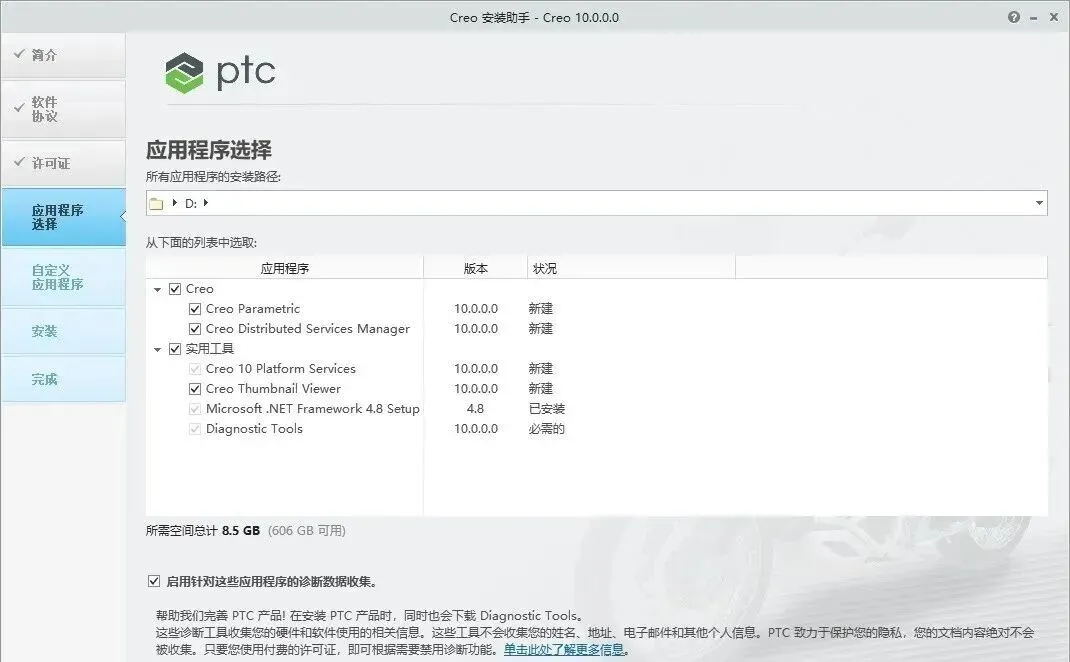Image resolution: width=1070 pixels, height=662 pixels.
Task: Click version 10.0.0.0 of Creo Thumbnail Viewer
Action: click(476, 388)
